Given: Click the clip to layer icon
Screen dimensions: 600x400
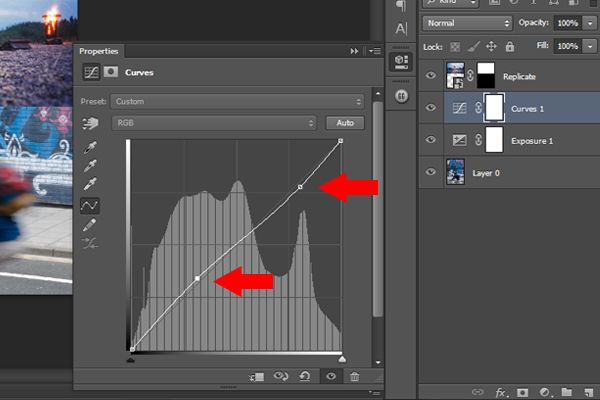Looking at the screenshot, I should [256, 377].
